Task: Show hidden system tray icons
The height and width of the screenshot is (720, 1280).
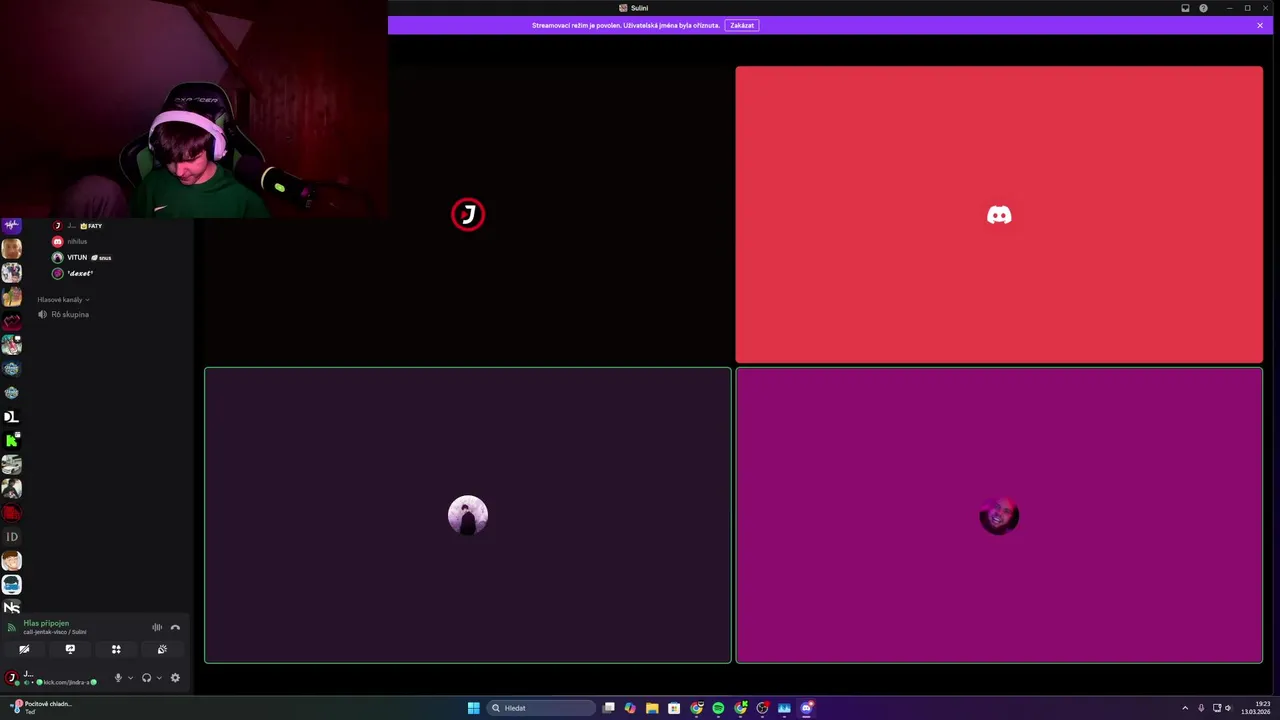Action: coord(1185,708)
